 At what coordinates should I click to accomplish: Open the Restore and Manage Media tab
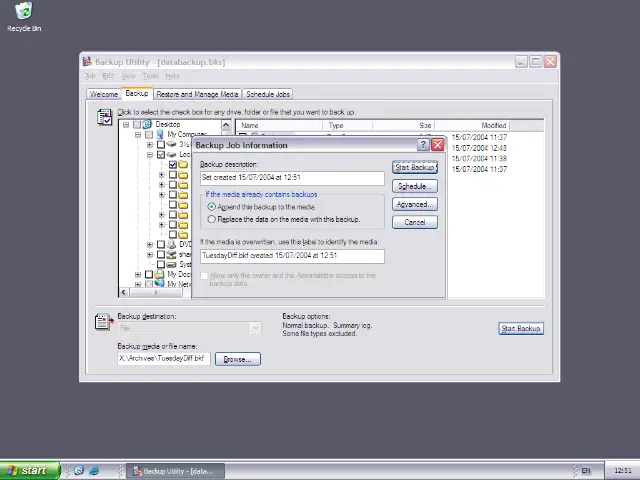click(197, 94)
